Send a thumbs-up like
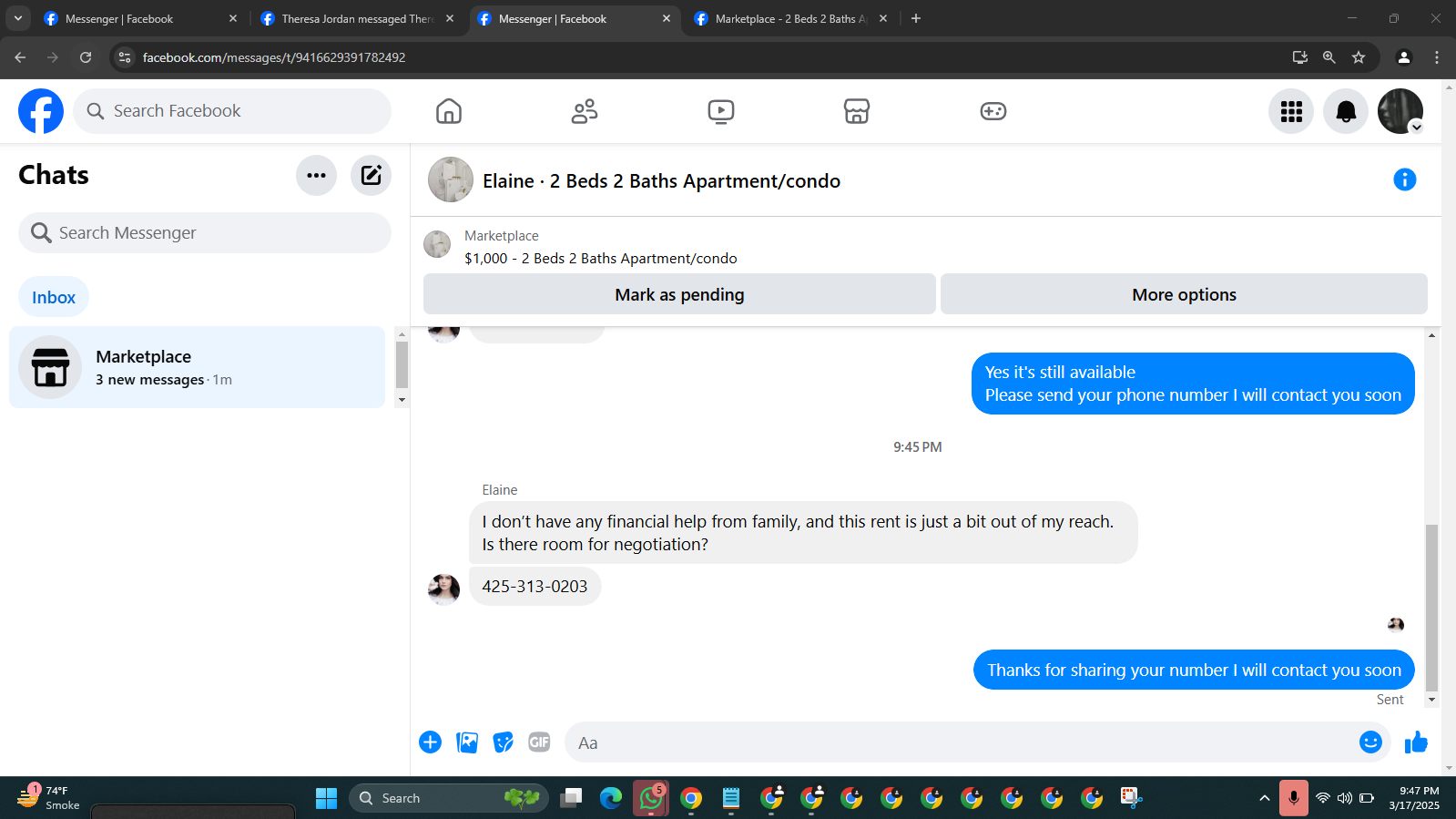The height and width of the screenshot is (819, 1456). pos(1416,742)
